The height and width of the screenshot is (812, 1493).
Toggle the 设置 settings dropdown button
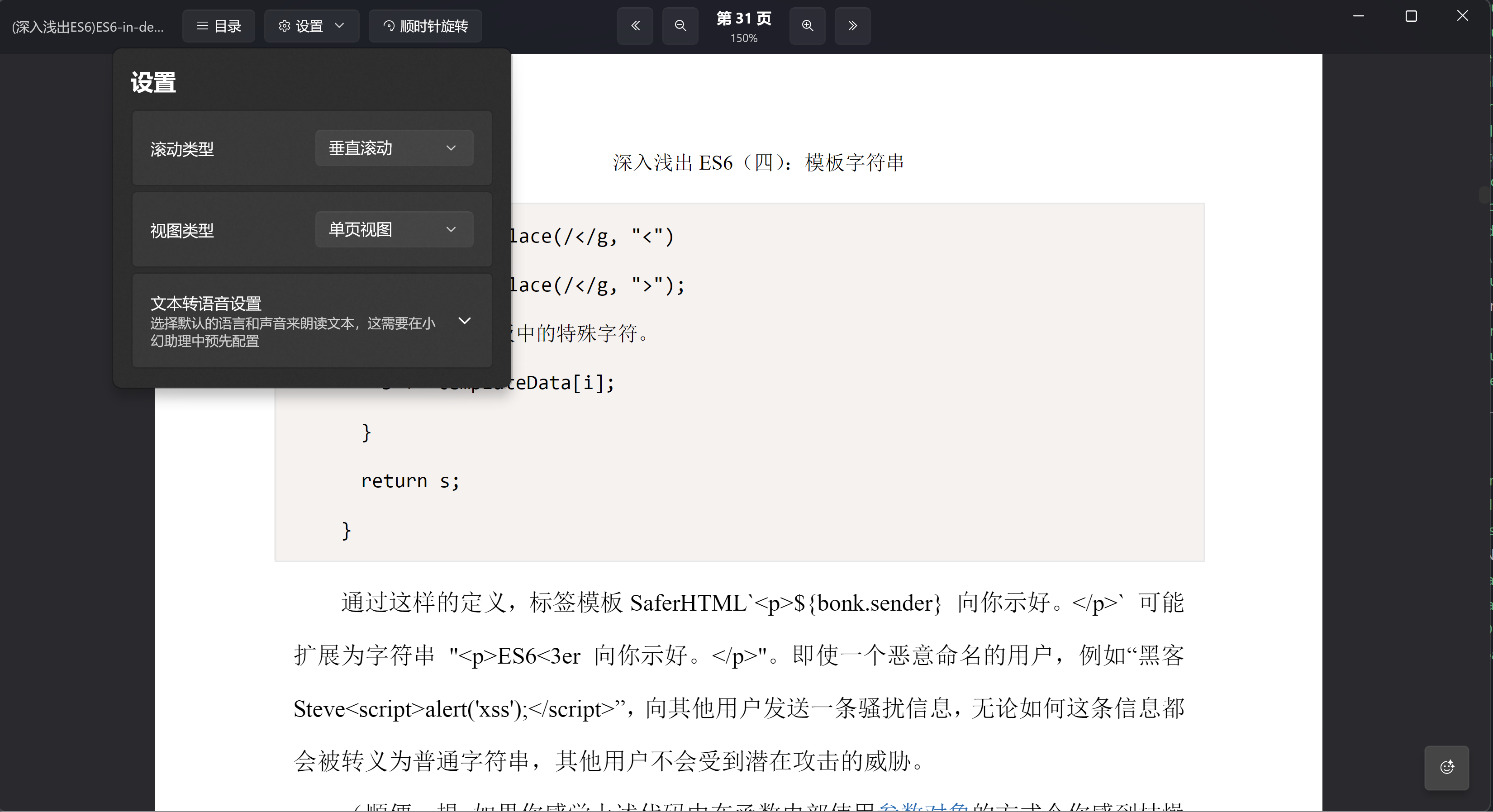pos(311,26)
